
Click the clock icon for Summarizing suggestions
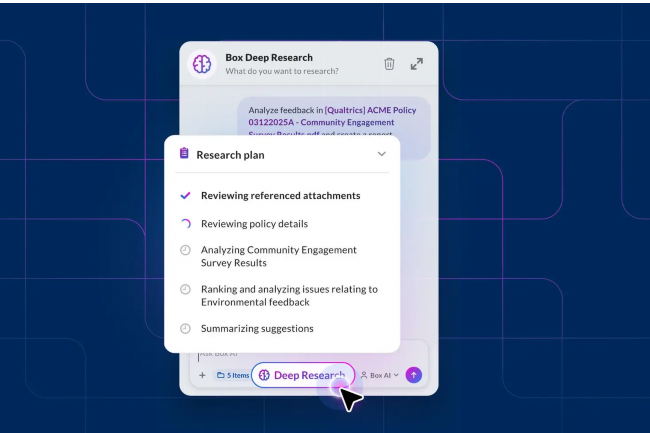pos(185,329)
